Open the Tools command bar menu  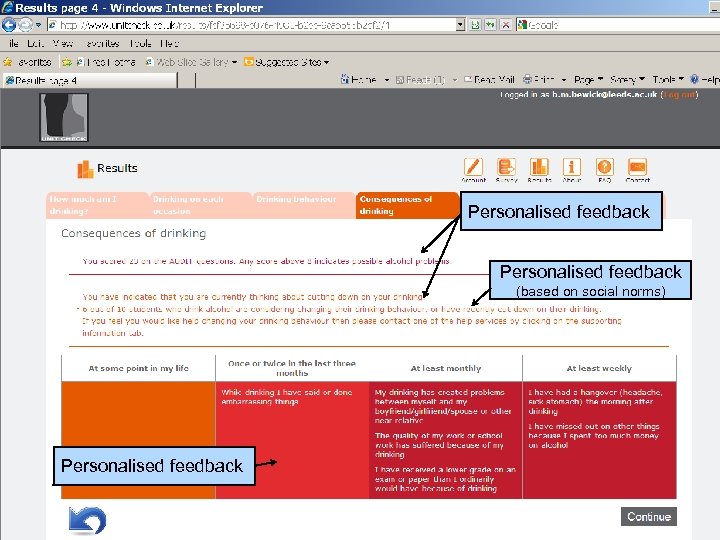point(668,80)
